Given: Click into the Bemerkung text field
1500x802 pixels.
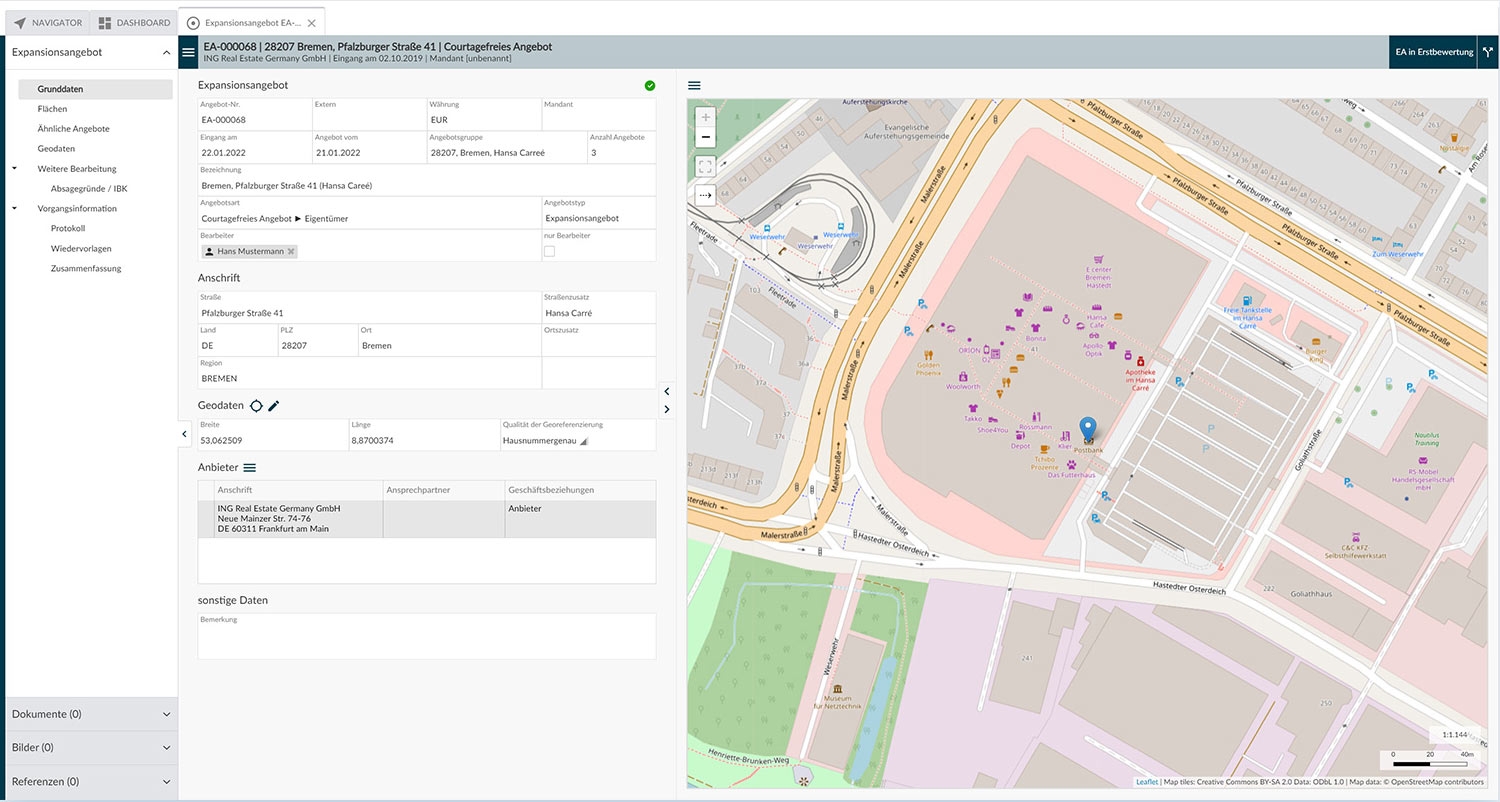Looking at the screenshot, I should [x=427, y=641].
